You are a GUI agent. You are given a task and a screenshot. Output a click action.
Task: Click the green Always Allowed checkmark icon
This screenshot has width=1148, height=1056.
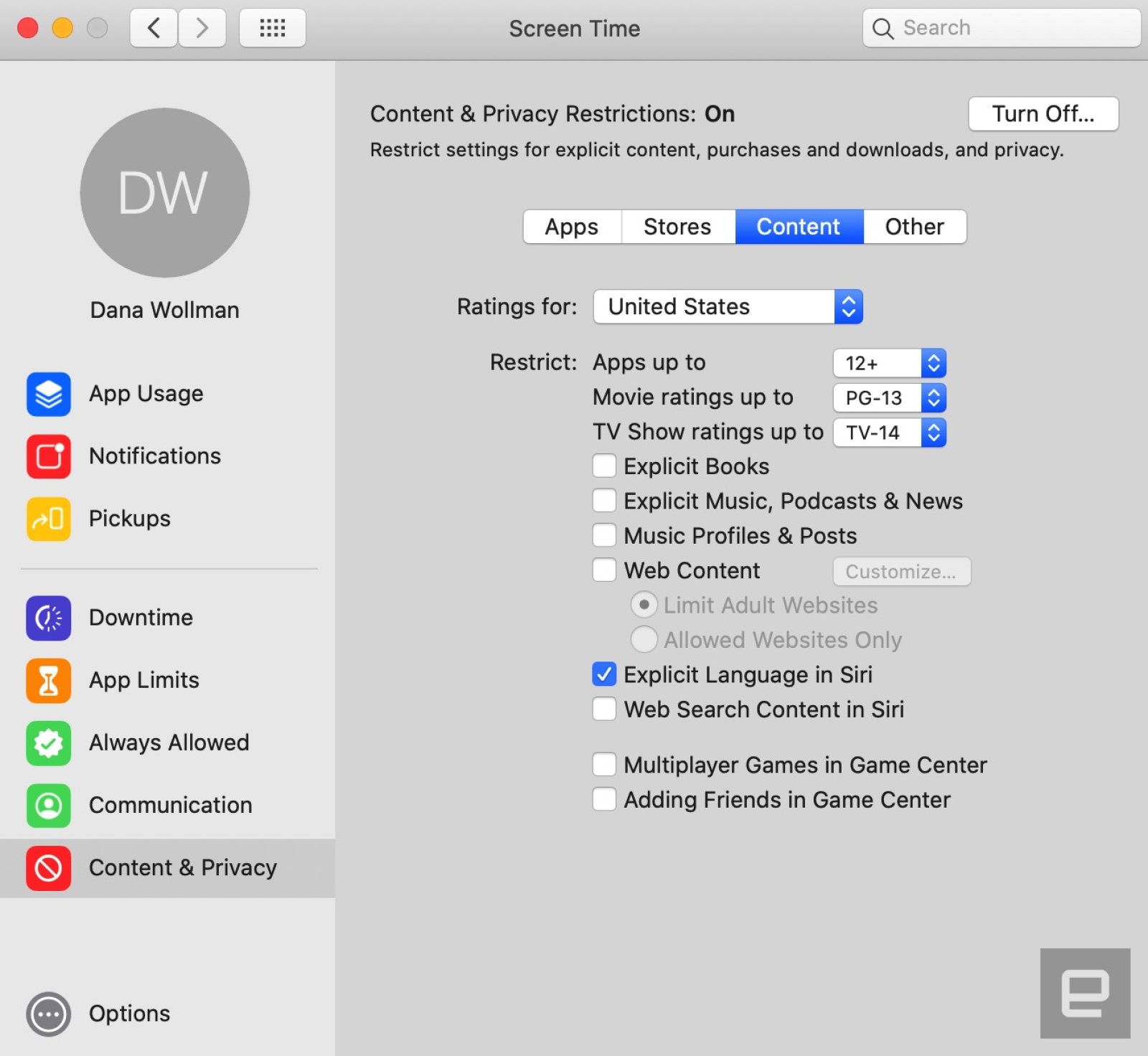49,742
